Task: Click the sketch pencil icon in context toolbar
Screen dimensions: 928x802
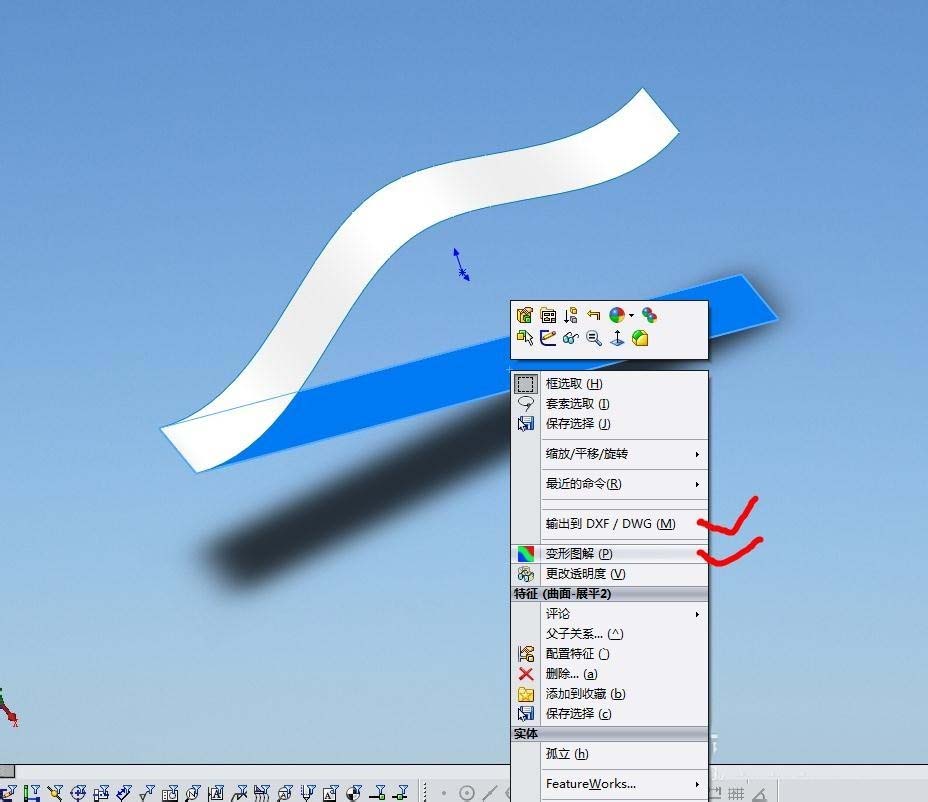Action: 548,338
